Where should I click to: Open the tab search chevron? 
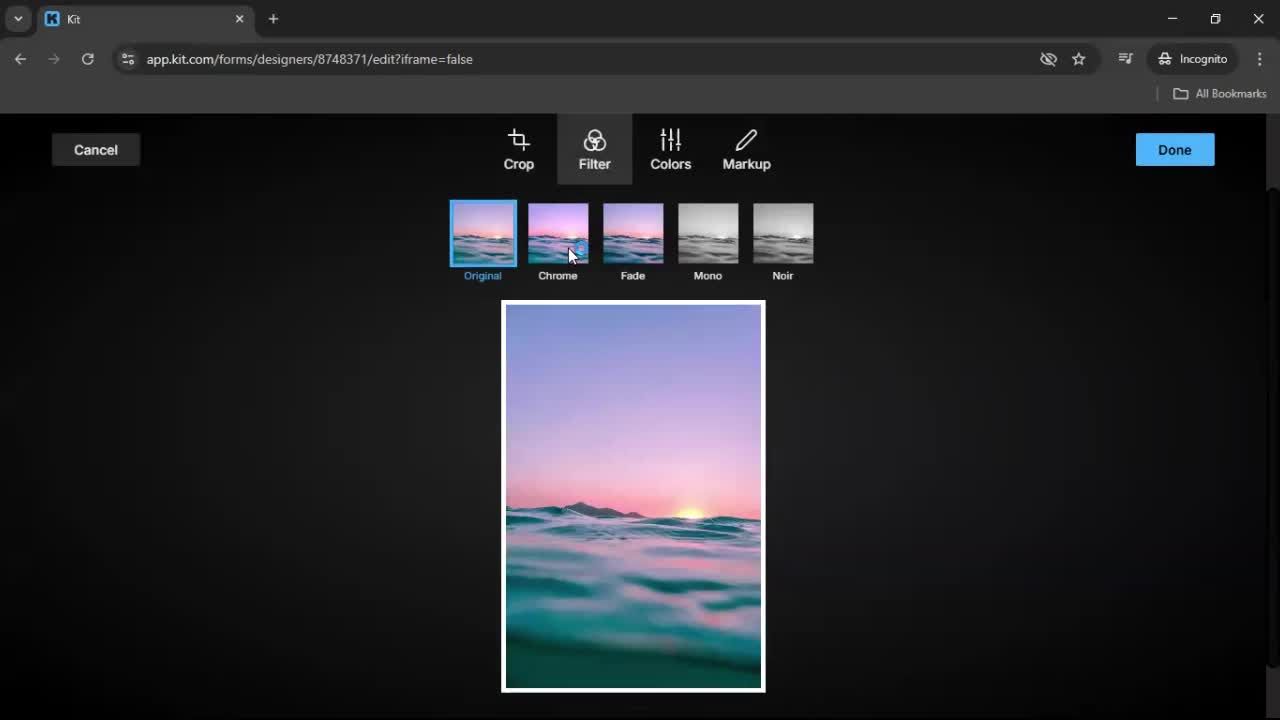click(x=17, y=18)
